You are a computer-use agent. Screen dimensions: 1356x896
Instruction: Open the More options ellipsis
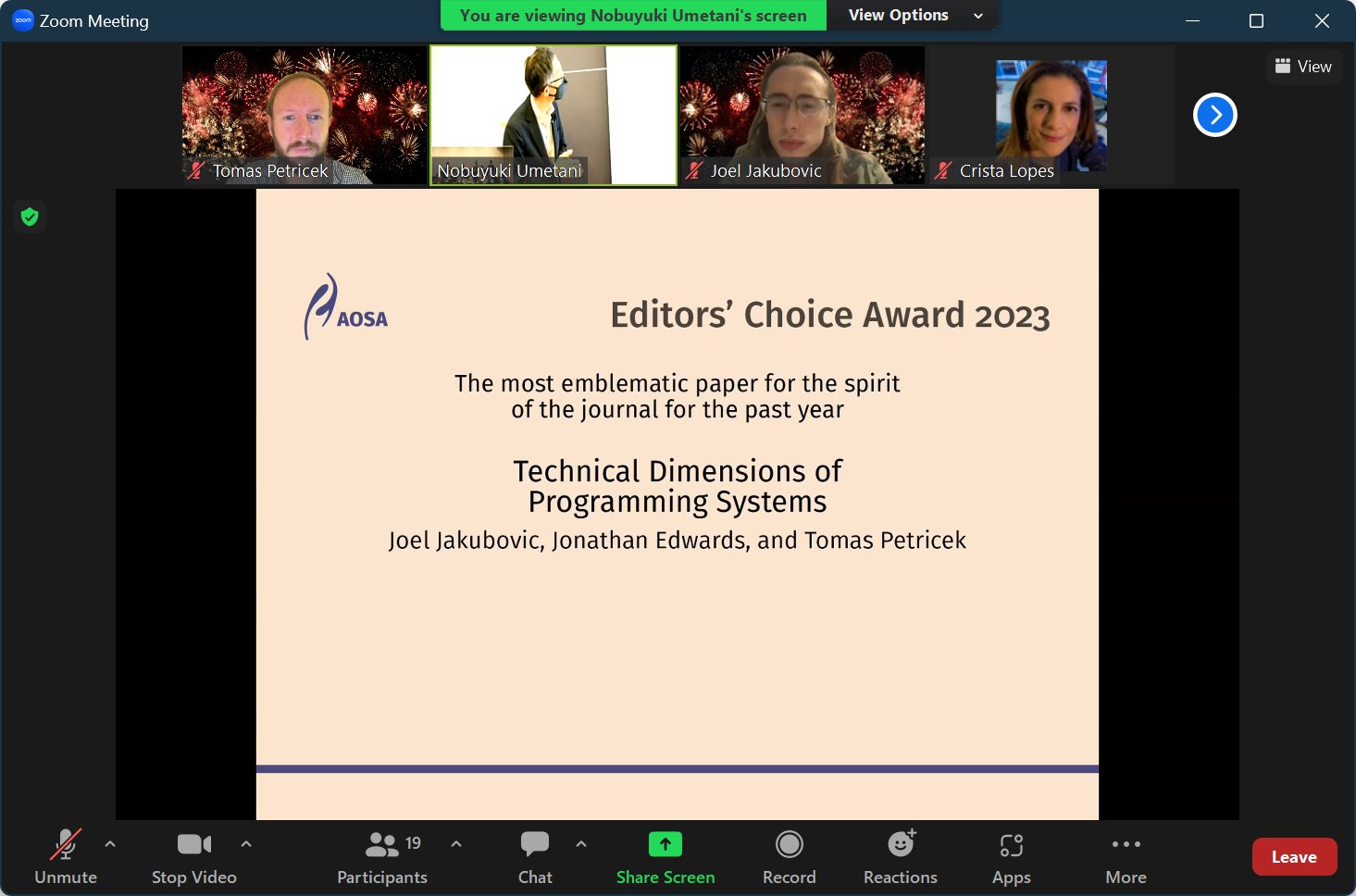[x=1126, y=845]
